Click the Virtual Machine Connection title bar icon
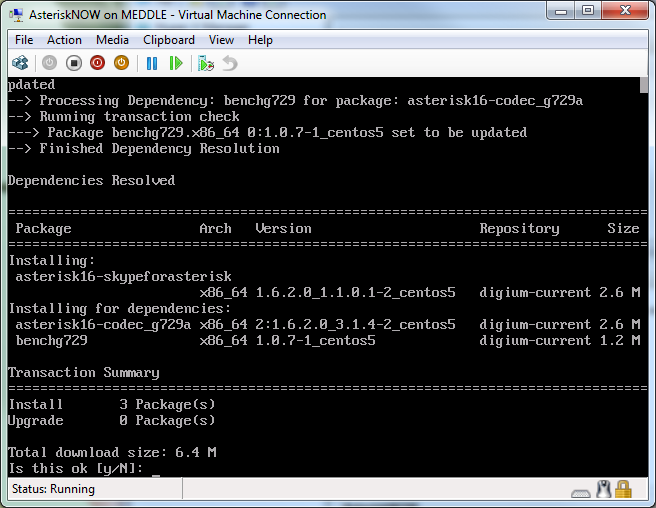656x508 pixels. tap(17, 15)
